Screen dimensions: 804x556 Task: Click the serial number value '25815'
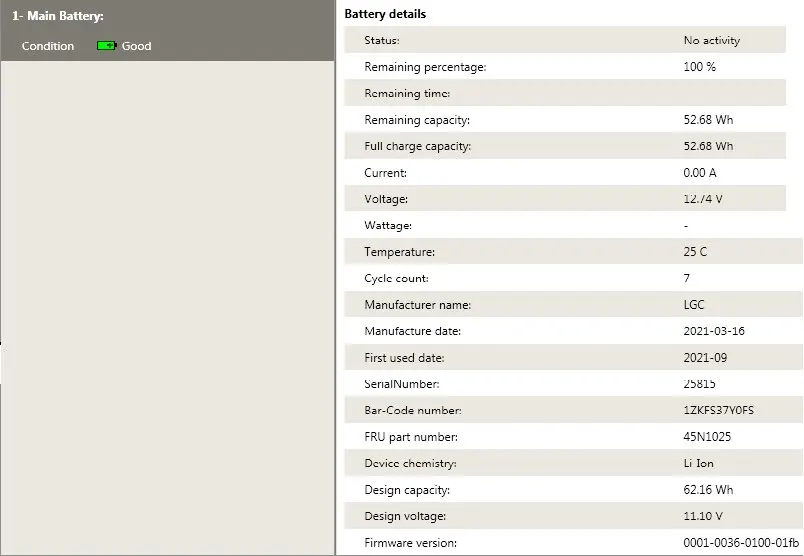[x=699, y=384]
